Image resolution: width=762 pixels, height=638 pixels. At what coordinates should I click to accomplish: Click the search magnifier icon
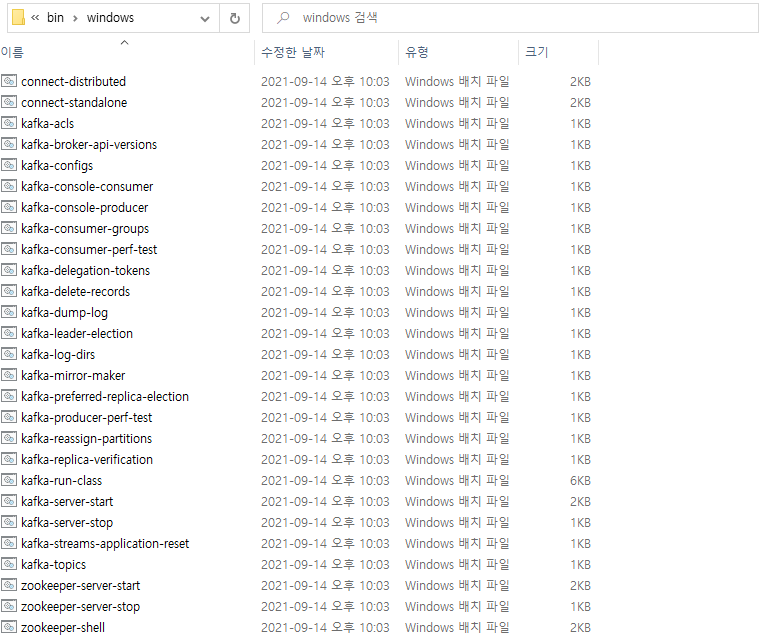pyautogui.click(x=283, y=18)
